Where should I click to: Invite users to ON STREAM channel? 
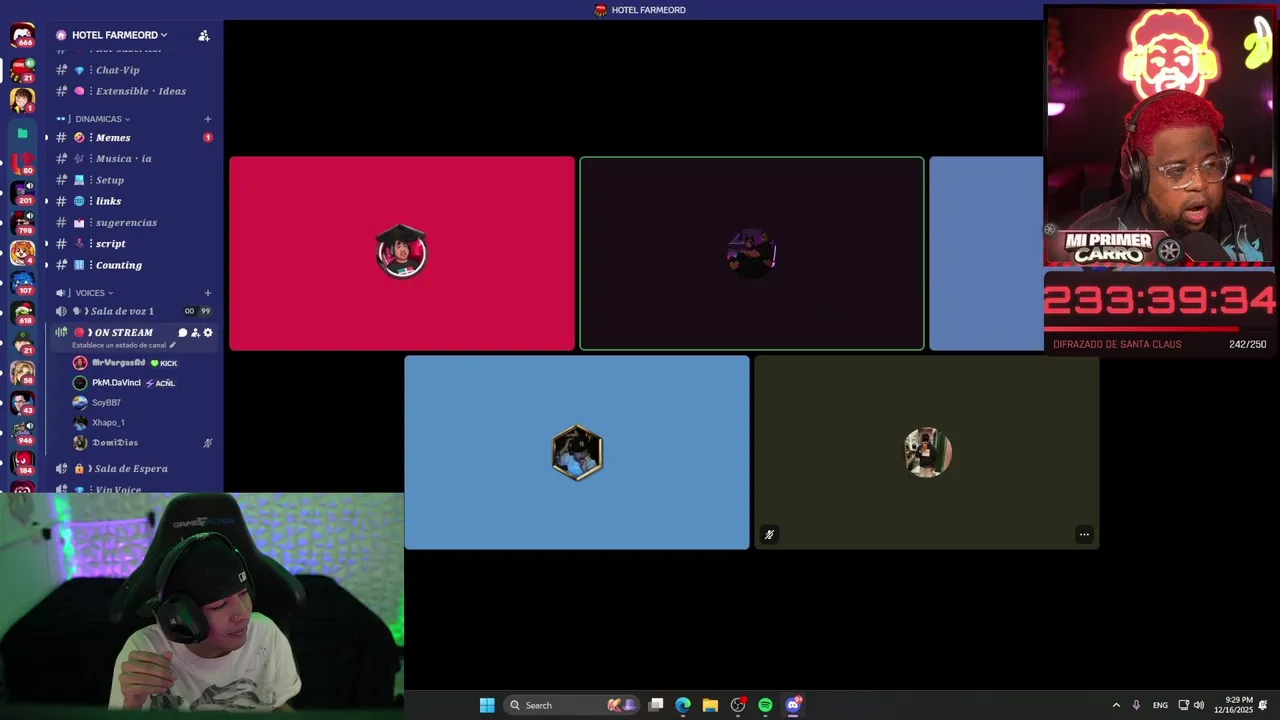pos(195,332)
